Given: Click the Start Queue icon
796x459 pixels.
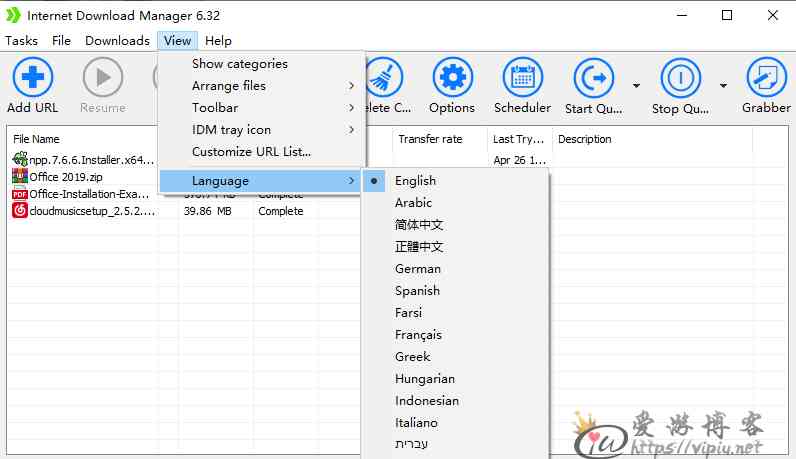Looking at the screenshot, I should coord(593,78).
